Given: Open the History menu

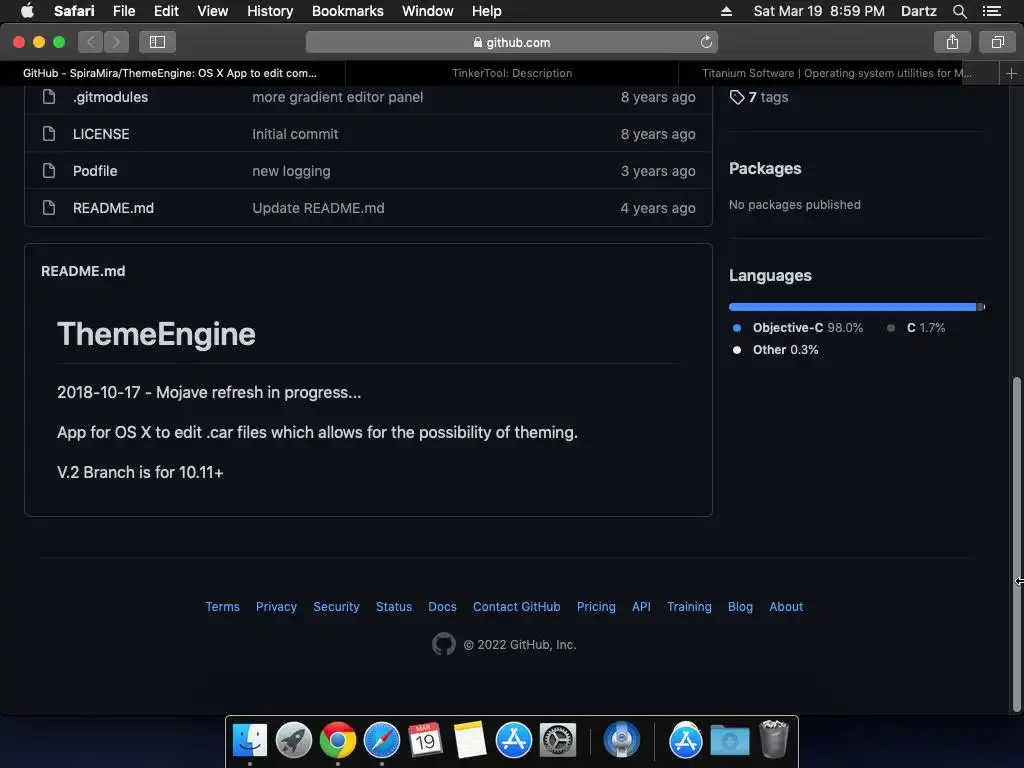Looking at the screenshot, I should 270,11.
